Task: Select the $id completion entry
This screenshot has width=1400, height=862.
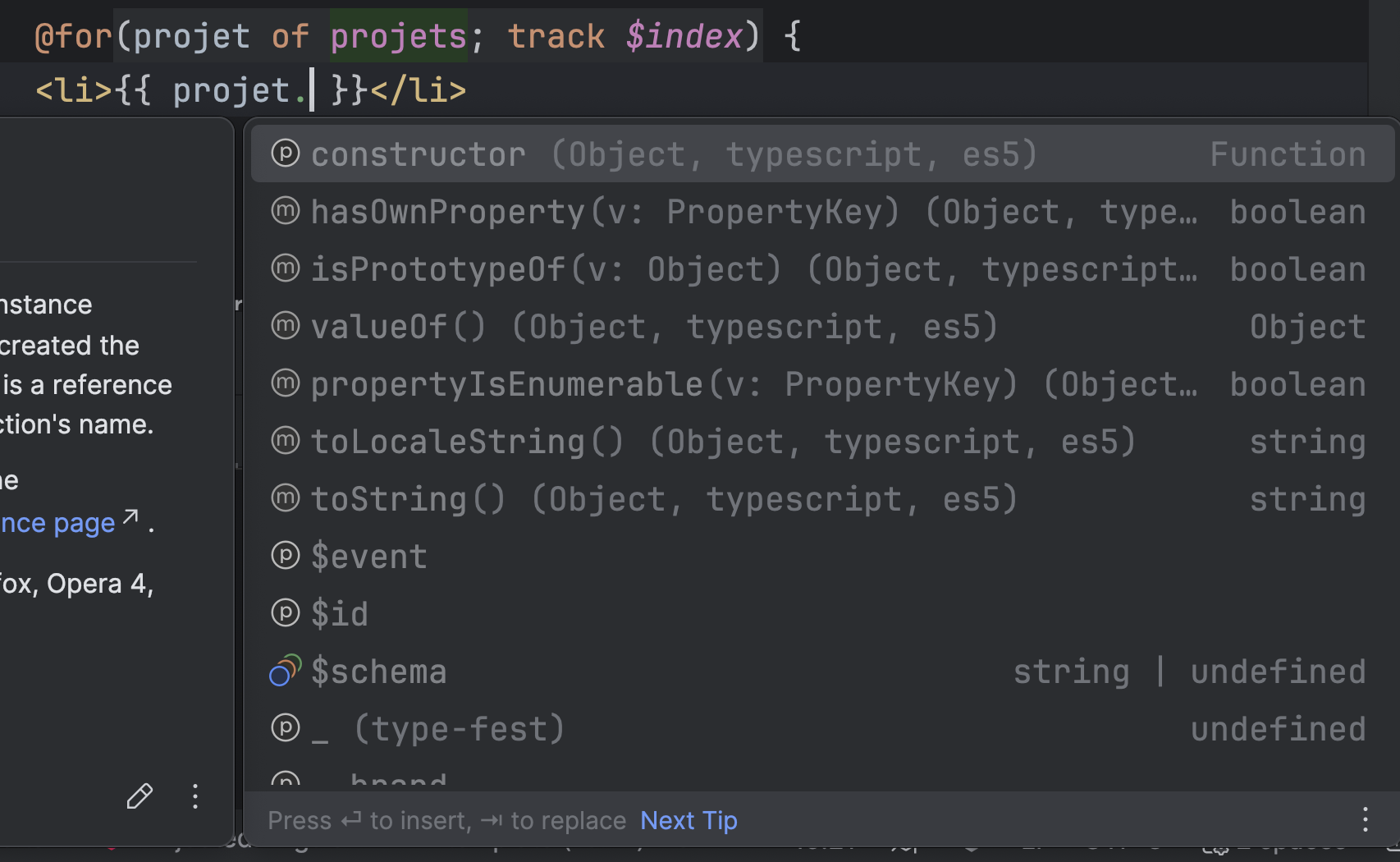Action: (340, 614)
